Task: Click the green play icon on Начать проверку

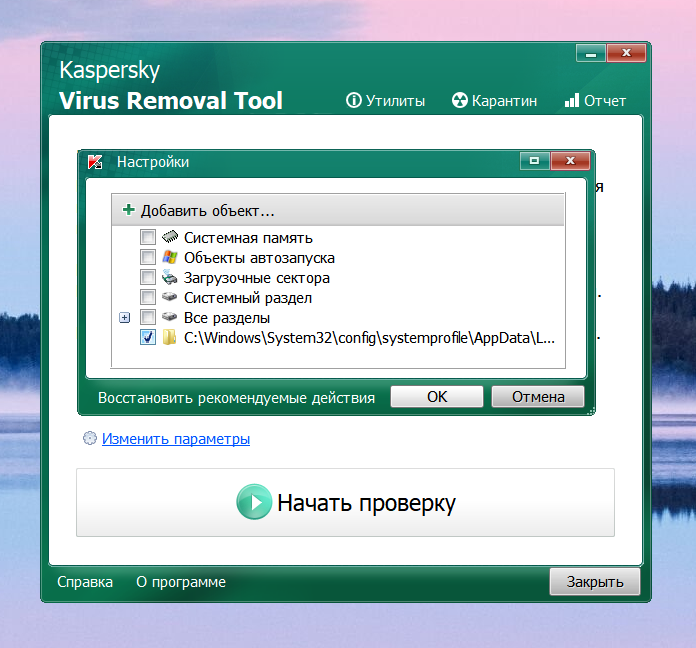Action: [x=254, y=502]
